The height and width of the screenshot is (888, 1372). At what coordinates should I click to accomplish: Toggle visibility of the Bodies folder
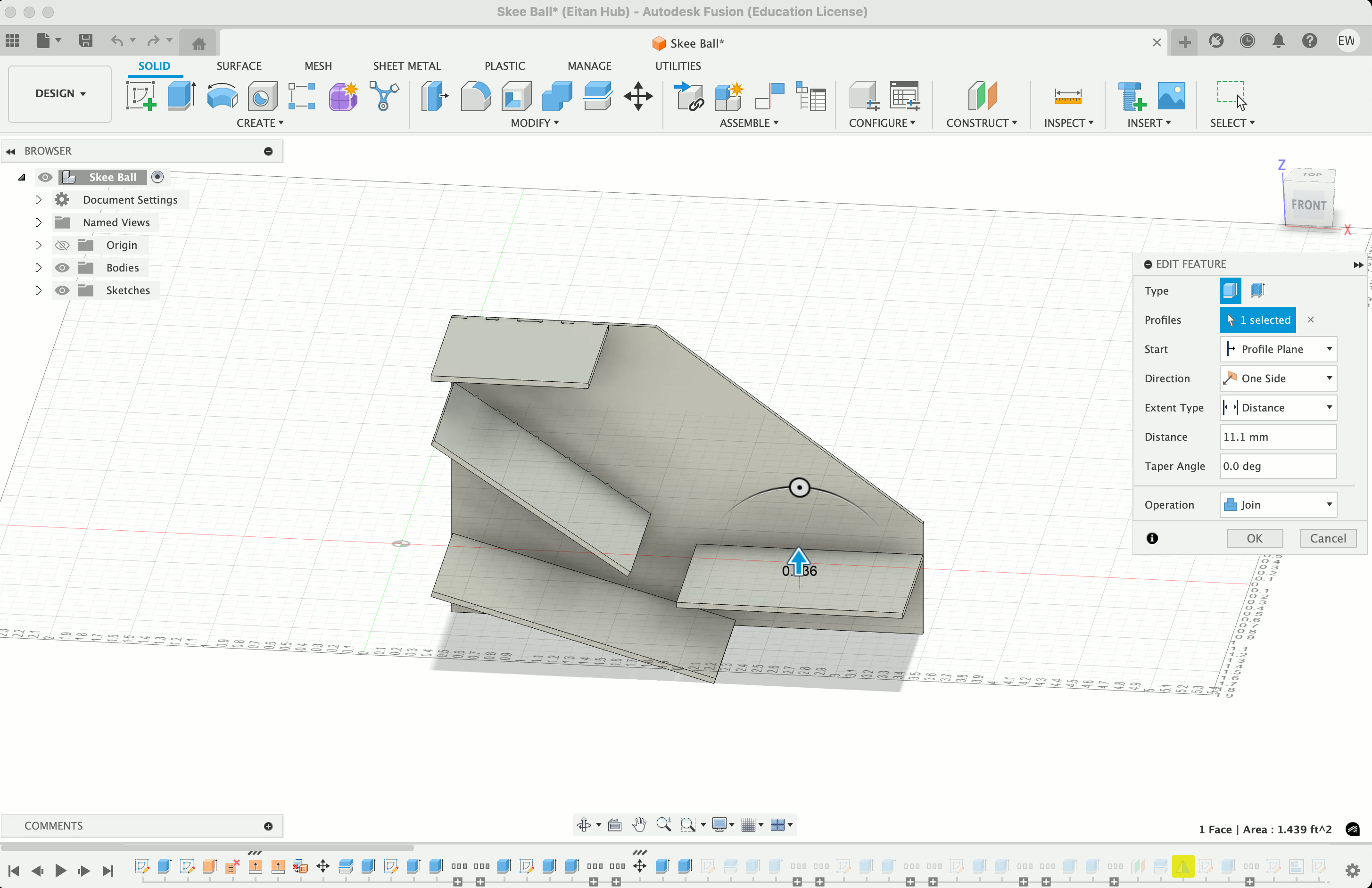click(x=62, y=268)
